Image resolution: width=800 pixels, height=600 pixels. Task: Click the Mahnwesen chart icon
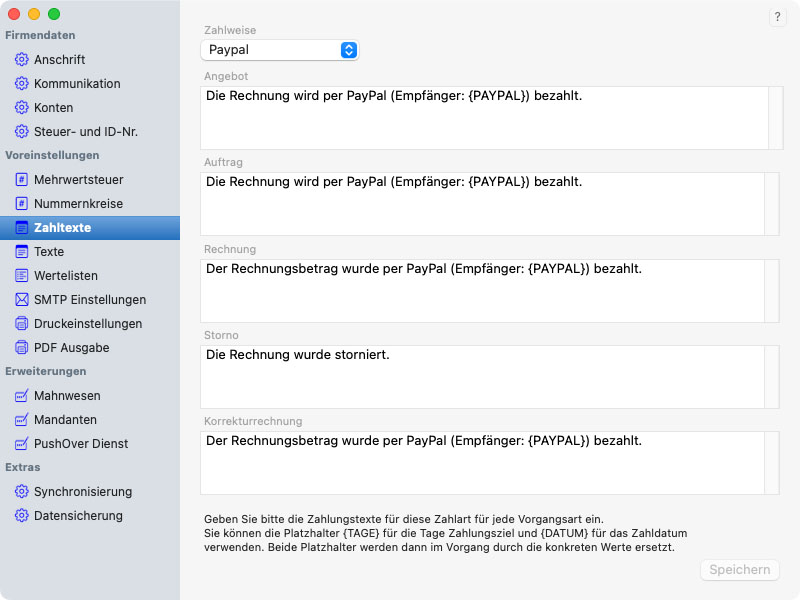point(21,396)
